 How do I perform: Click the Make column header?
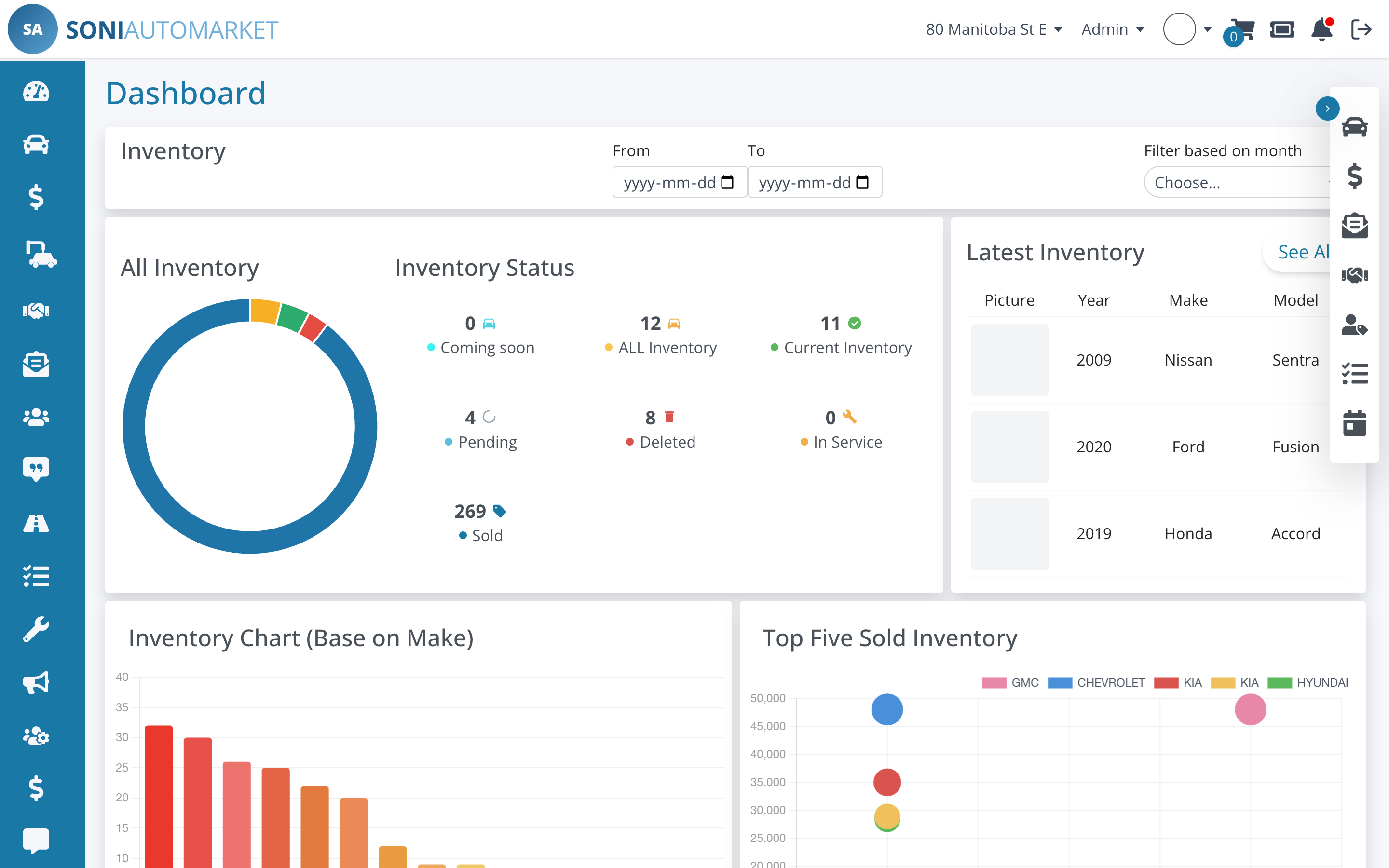1188,299
